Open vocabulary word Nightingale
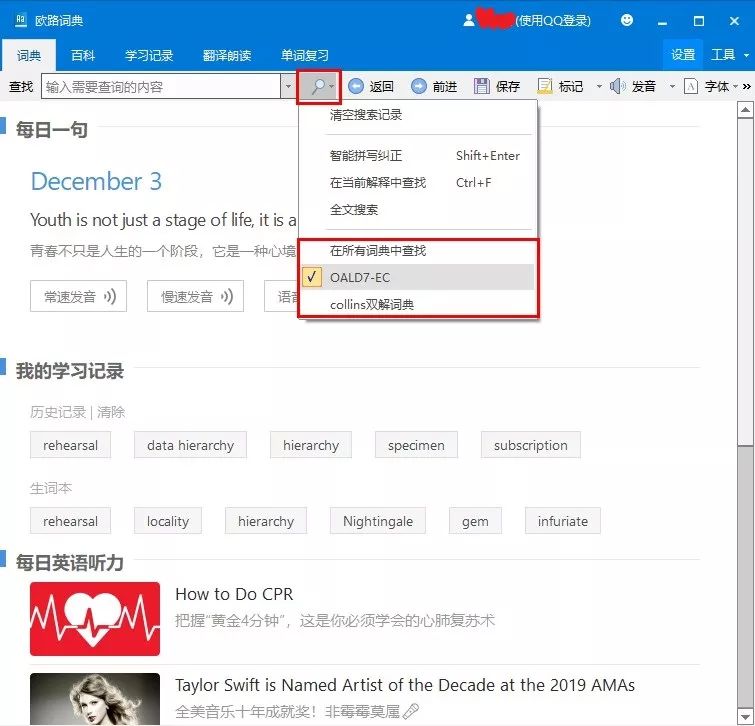 tap(378, 521)
